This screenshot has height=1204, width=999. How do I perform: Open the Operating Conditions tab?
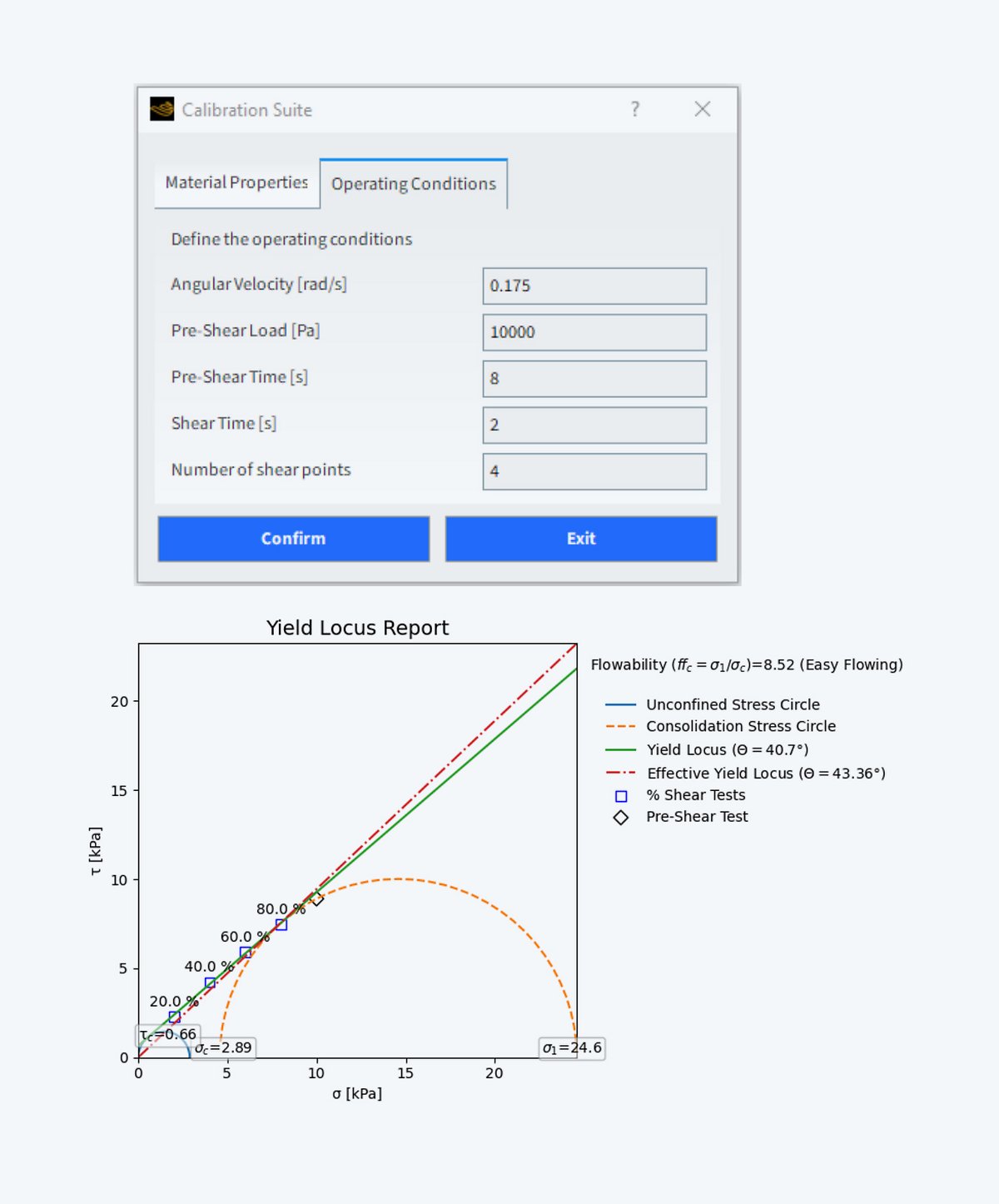[x=412, y=184]
